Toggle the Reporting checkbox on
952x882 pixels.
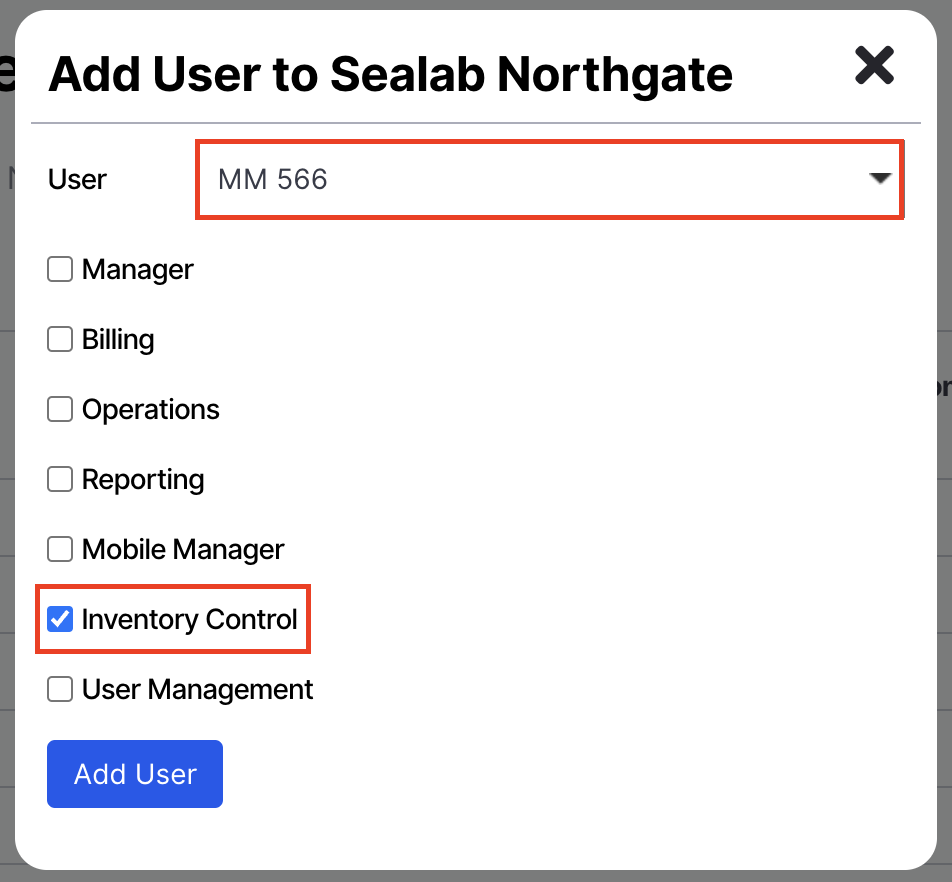tap(60, 479)
